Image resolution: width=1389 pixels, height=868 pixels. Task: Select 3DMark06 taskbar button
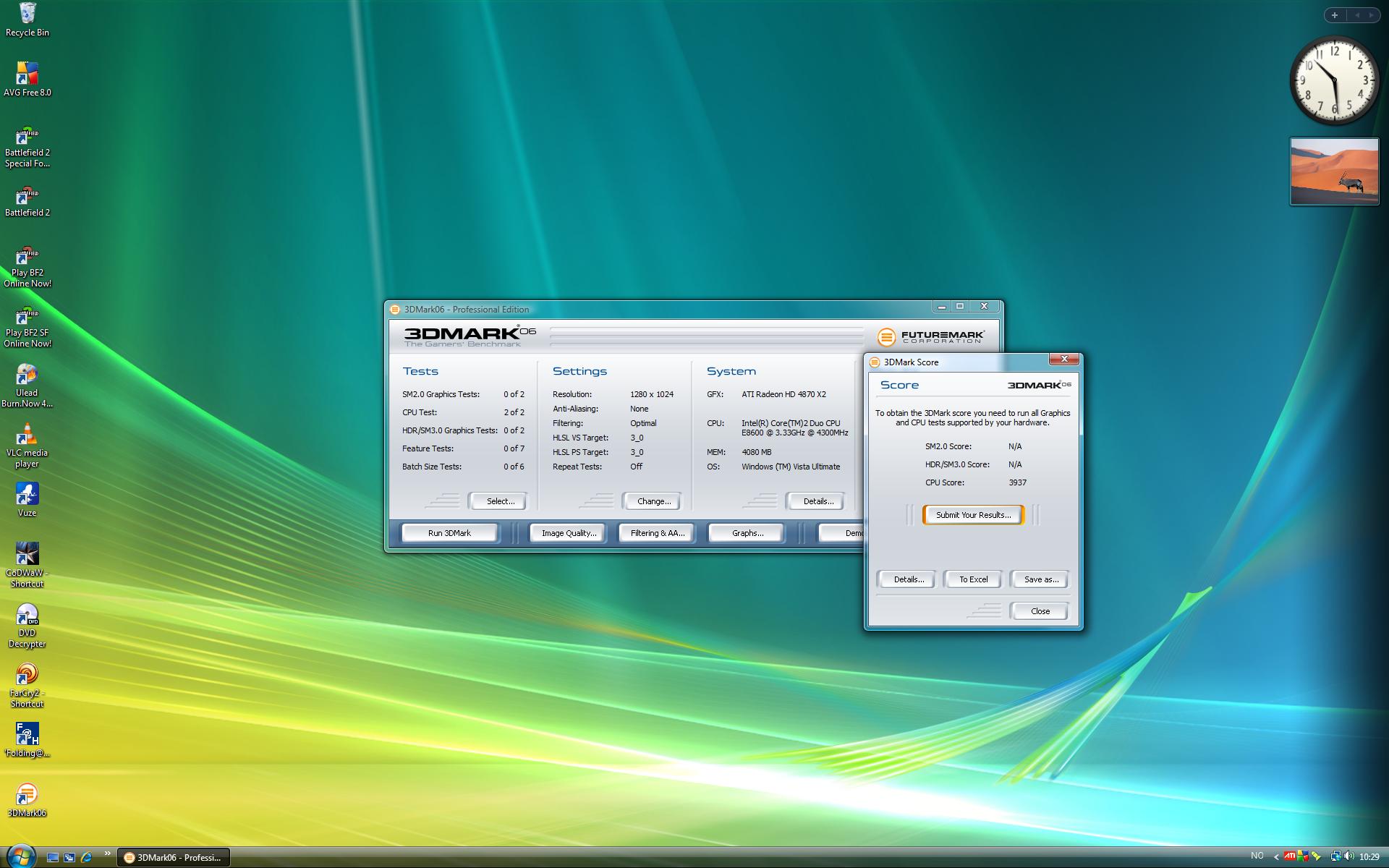click(x=173, y=857)
